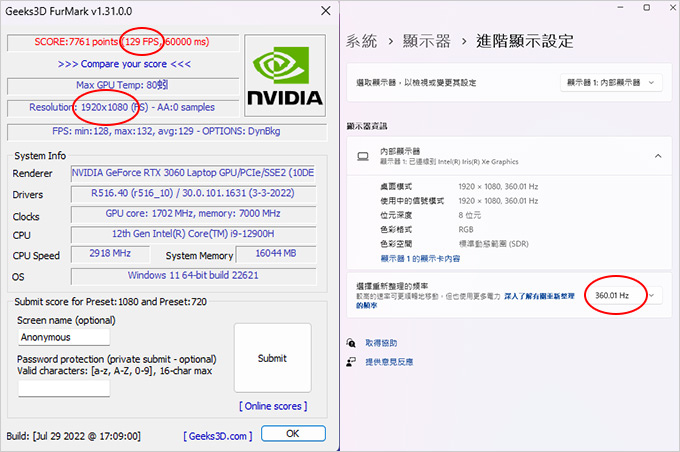Open 取得協助 help link
This screenshot has width=680, height=452.
(381, 343)
